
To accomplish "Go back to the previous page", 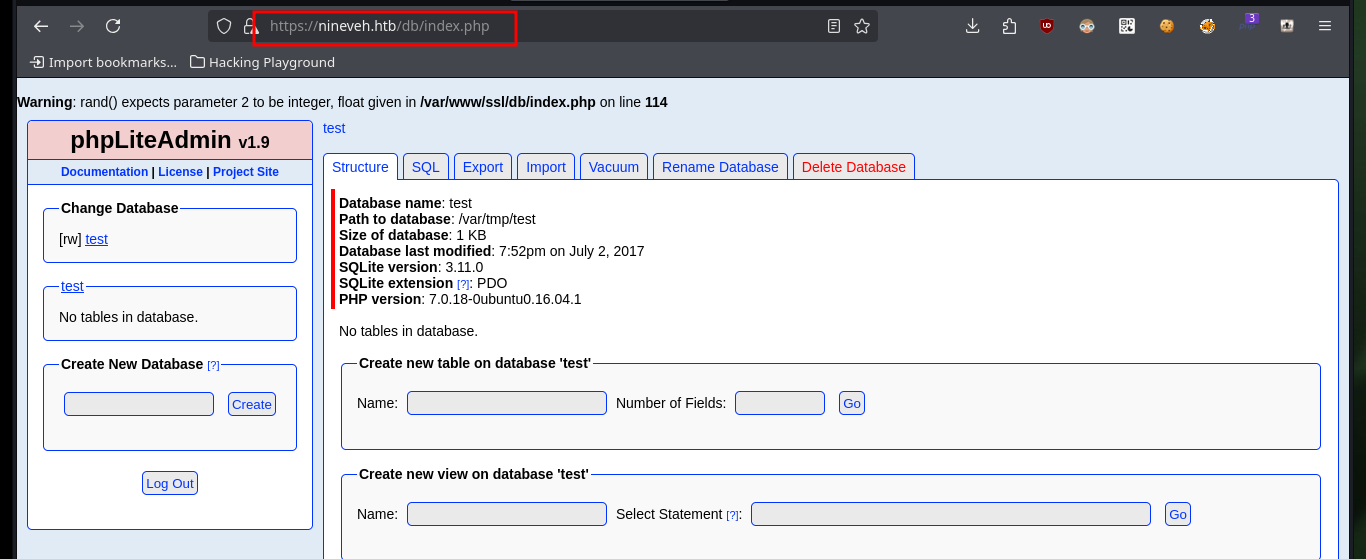I will coord(41,26).
